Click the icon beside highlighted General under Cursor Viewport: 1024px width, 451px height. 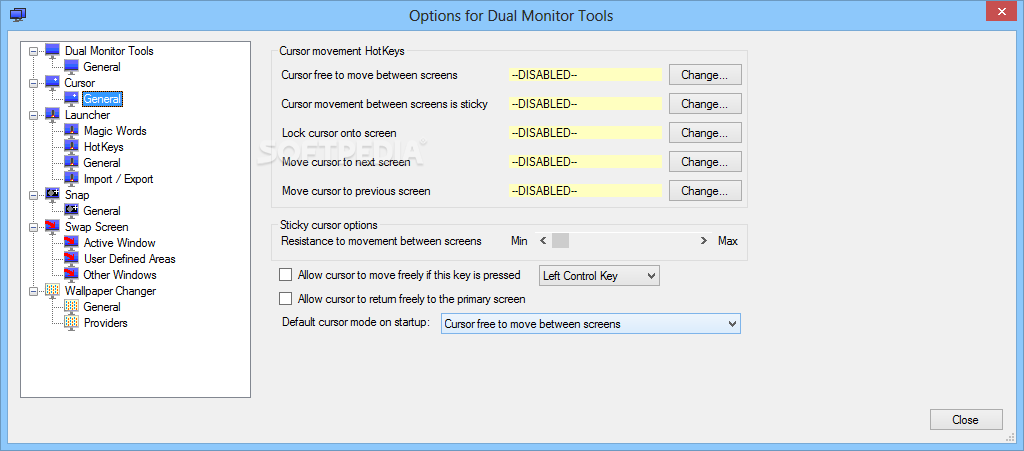click(x=71, y=99)
